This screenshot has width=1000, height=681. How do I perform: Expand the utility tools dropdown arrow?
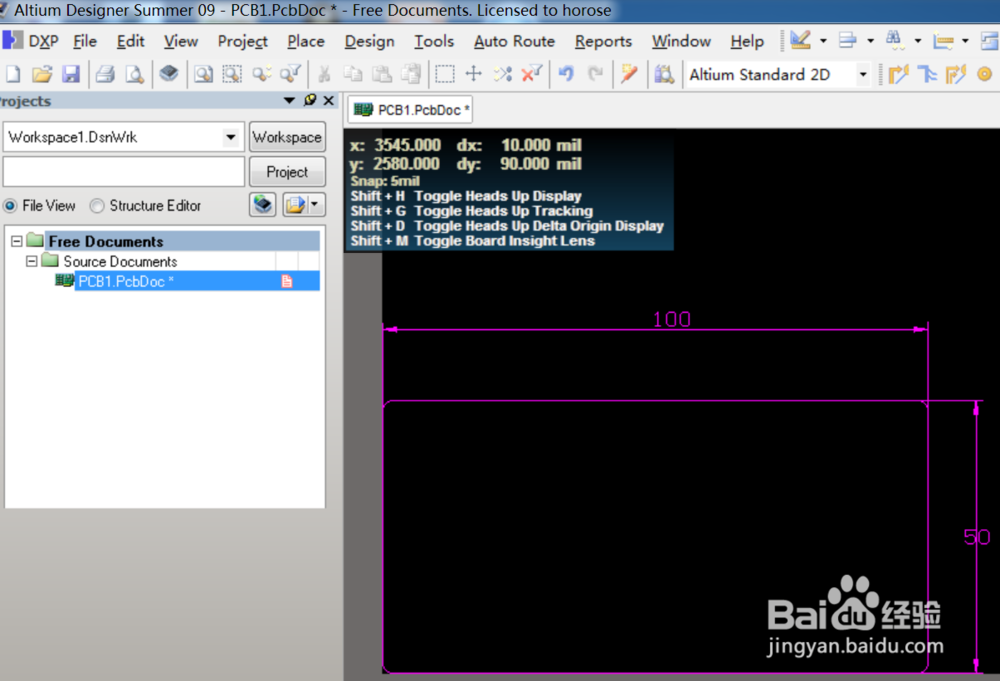tap(823, 41)
